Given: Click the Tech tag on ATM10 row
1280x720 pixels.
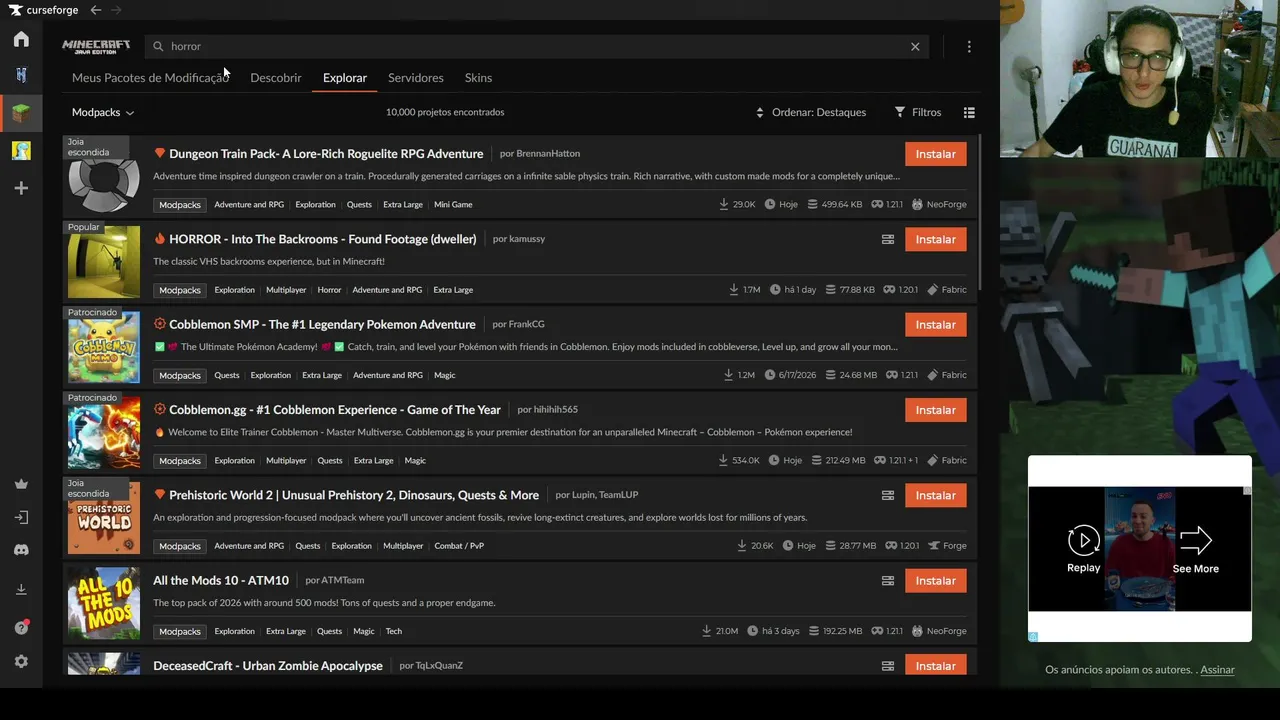Looking at the screenshot, I should point(394,632).
